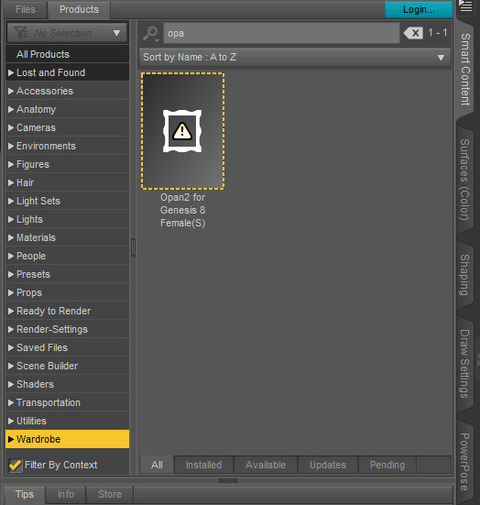
Task: Select the Light Sets category
Action: 67,201
